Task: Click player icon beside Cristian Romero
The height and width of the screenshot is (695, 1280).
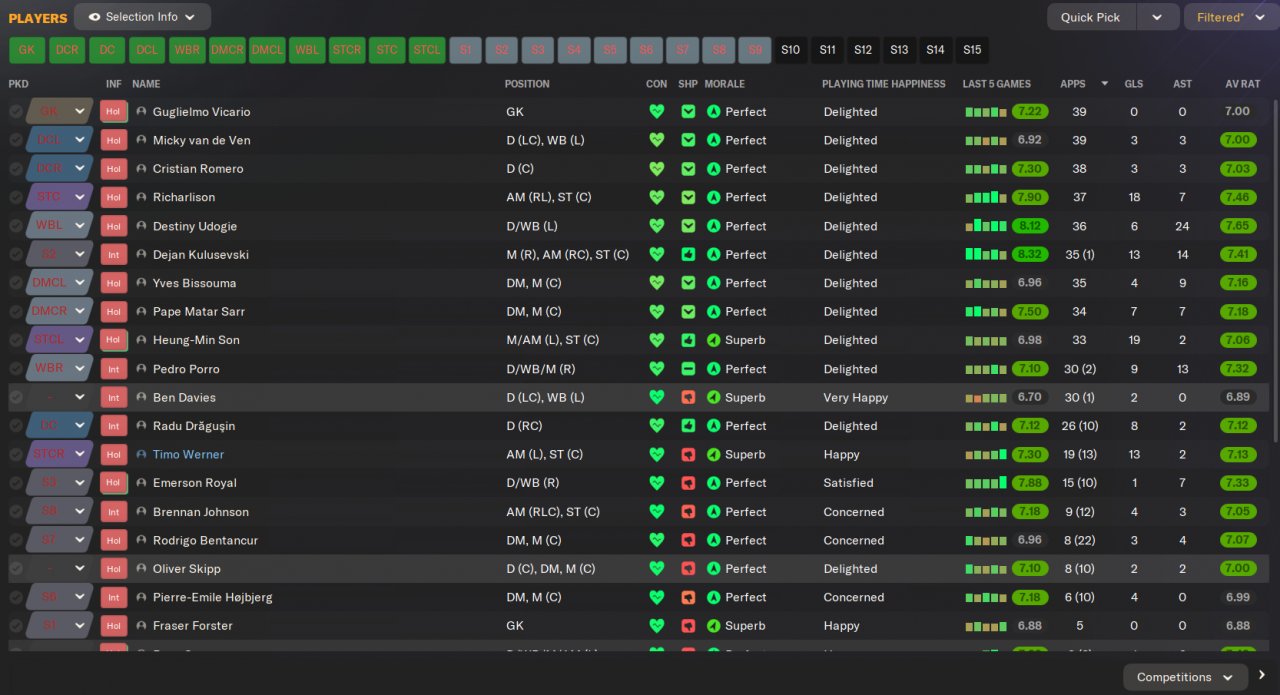Action: coord(141,169)
